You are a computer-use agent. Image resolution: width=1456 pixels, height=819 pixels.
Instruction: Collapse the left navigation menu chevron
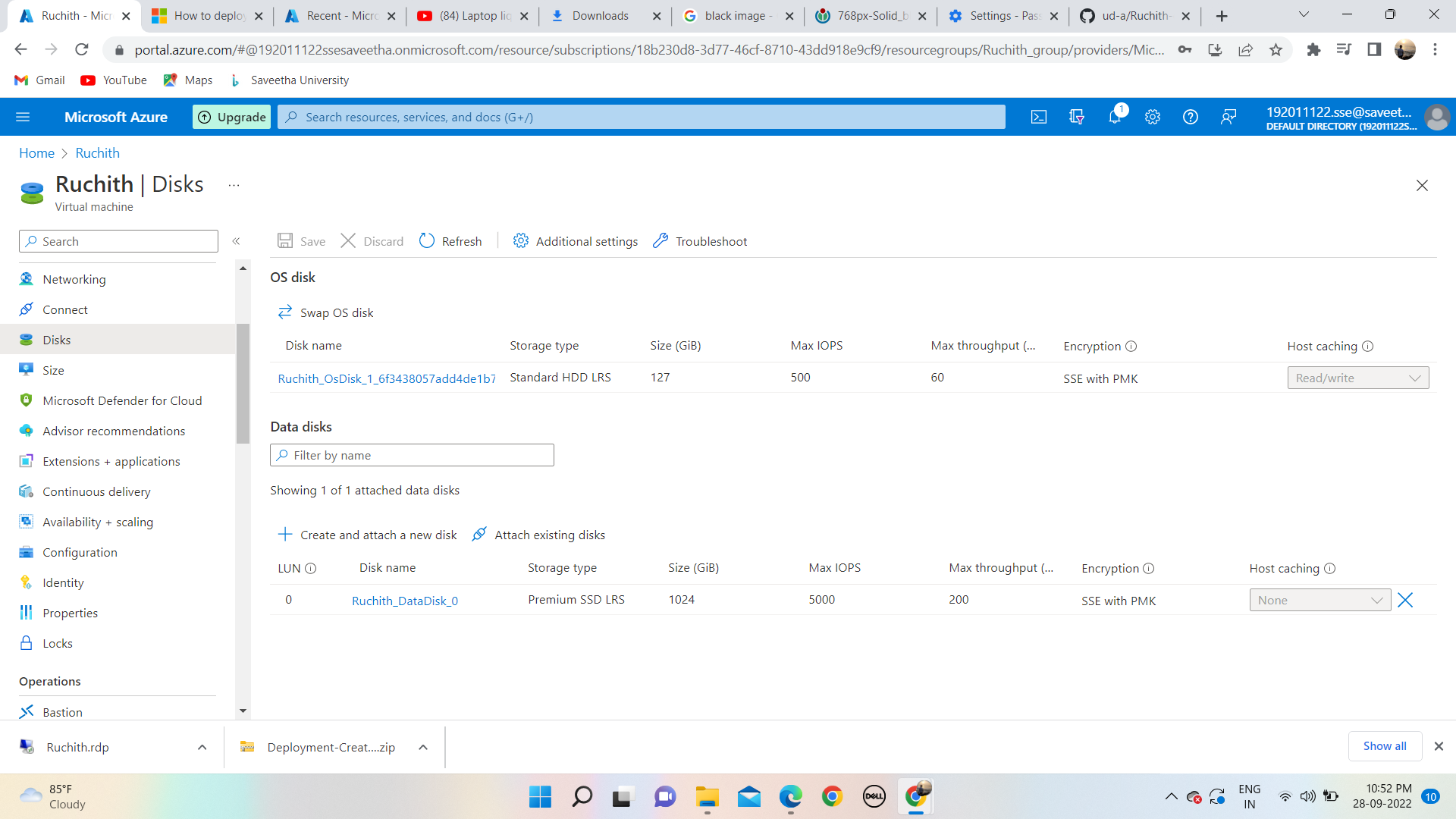(x=236, y=241)
